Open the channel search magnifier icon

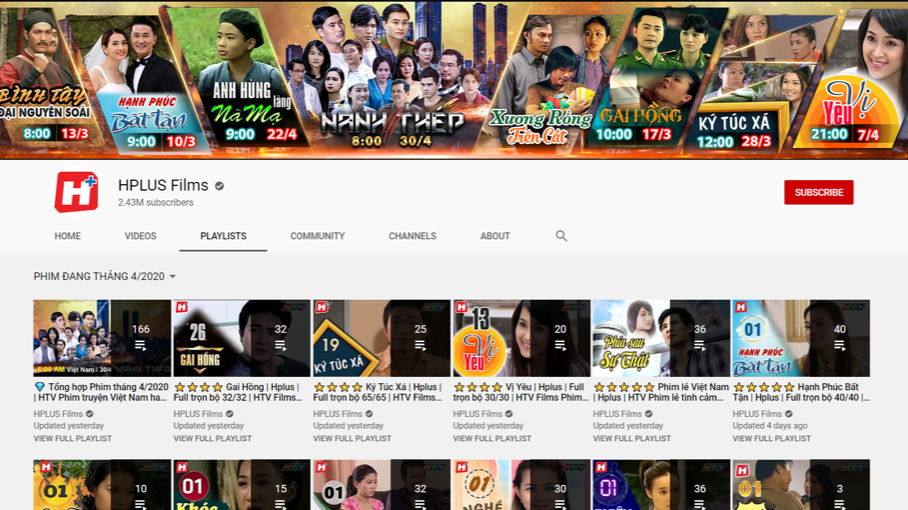click(561, 236)
